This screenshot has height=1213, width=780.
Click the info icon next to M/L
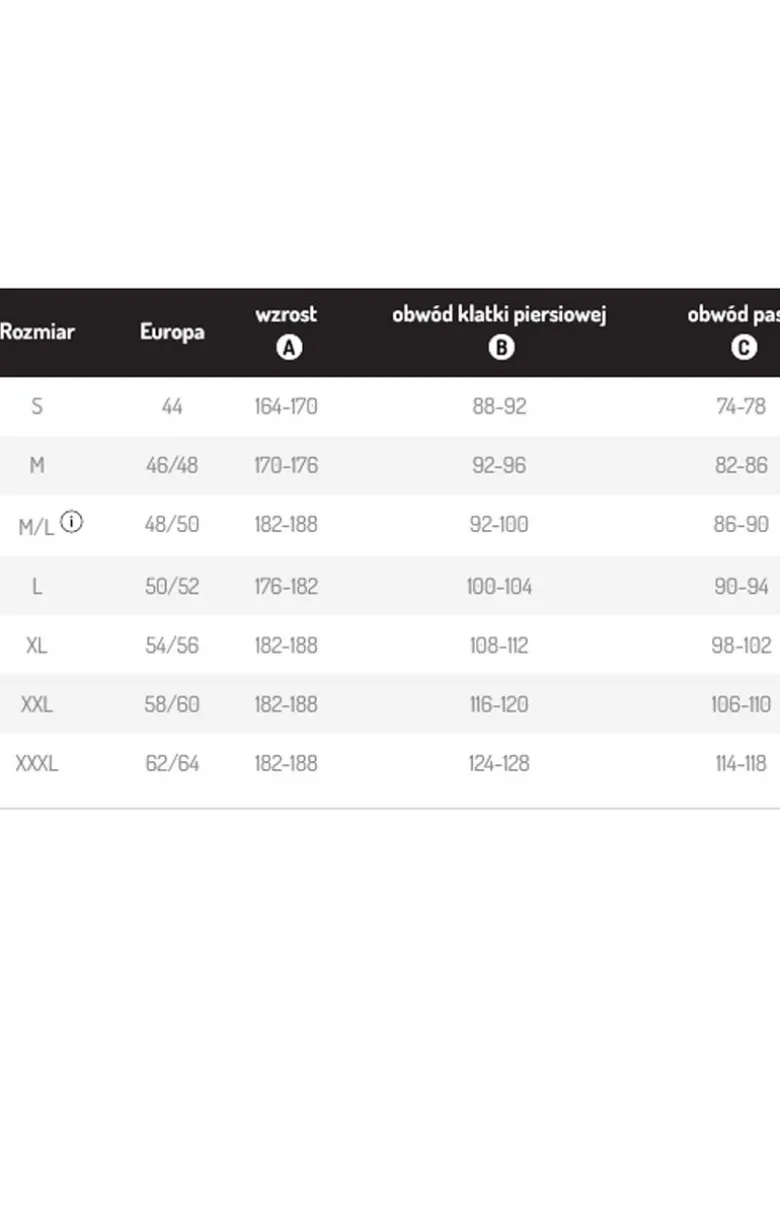(71, 521)
